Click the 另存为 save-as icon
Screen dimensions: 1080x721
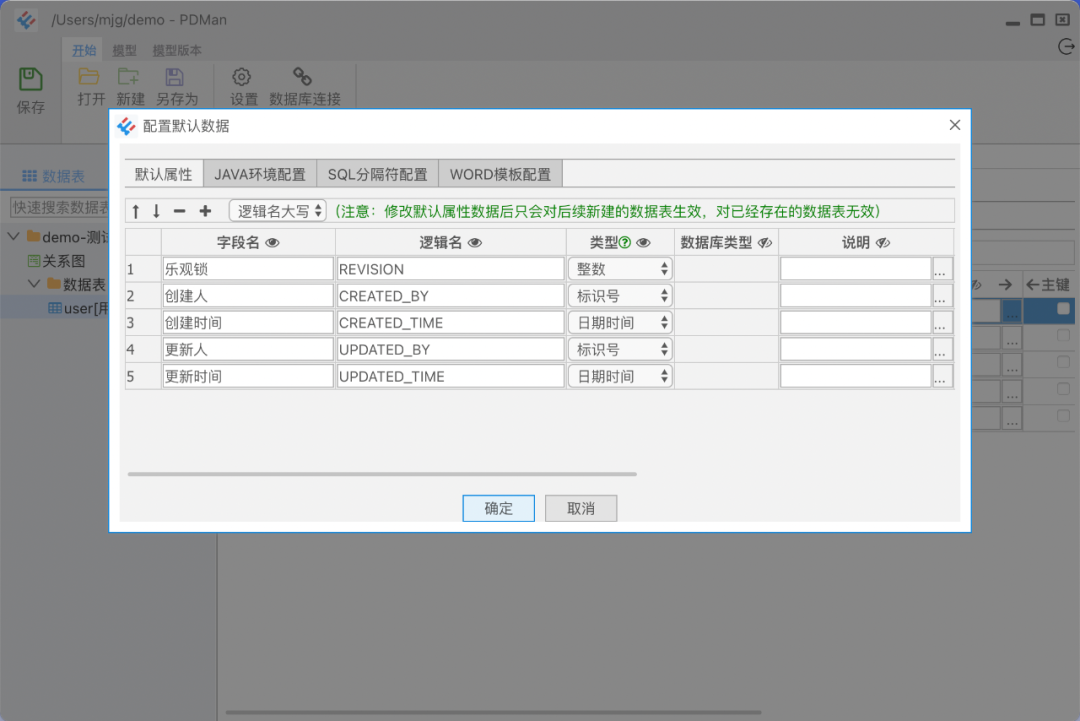[x=174, y=76]
